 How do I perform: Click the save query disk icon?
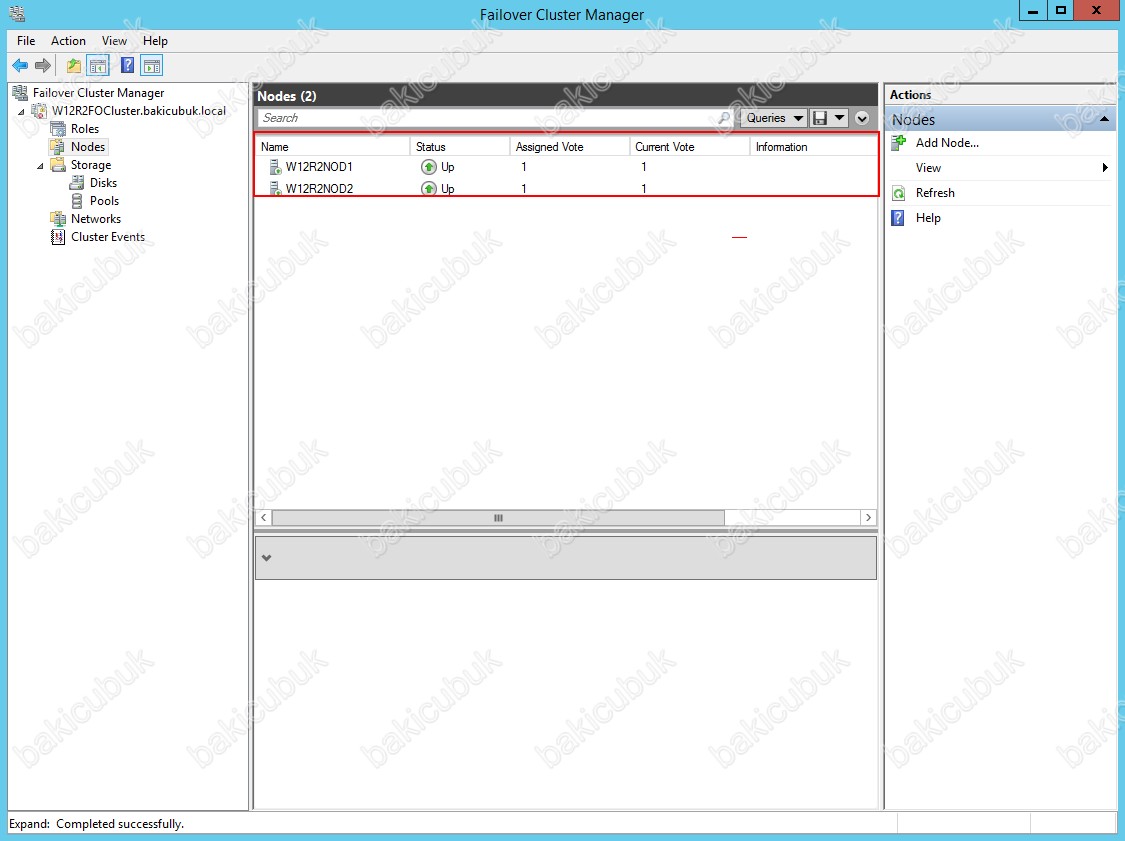click(820, 118)
